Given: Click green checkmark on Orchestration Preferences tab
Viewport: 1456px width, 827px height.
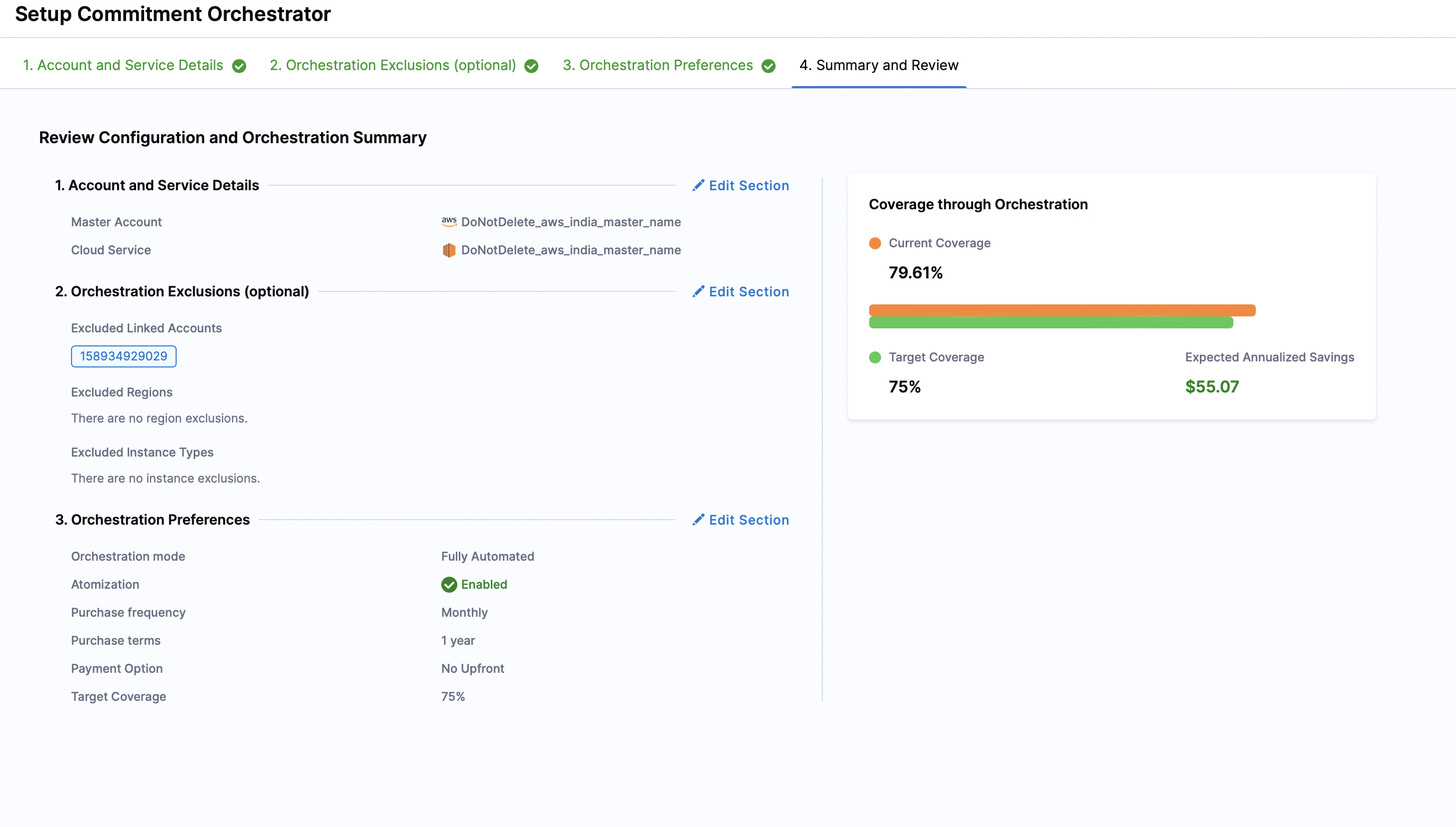Looking at the screenshot, I should click(x=769, y=66).
